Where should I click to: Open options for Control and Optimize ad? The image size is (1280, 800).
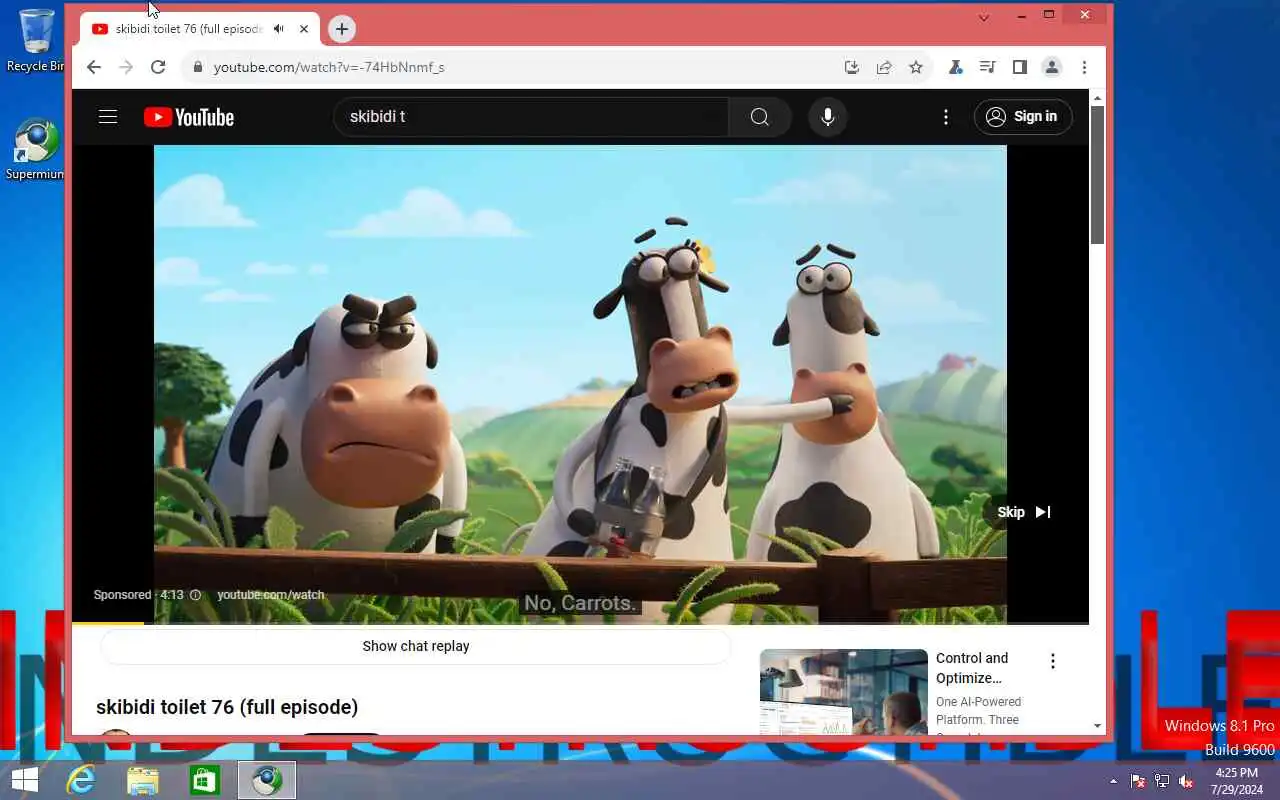pos(1052,661)
